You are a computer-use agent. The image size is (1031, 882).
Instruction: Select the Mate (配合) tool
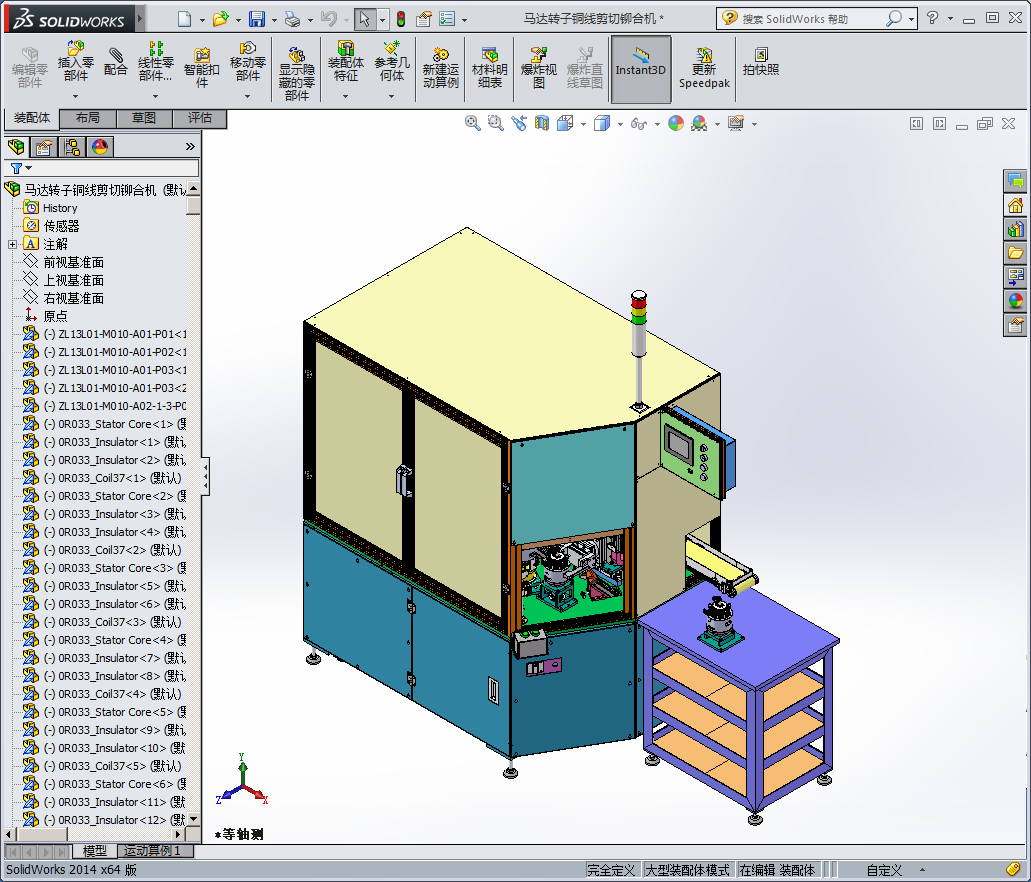pyautogui.click(x=115, y=62)
